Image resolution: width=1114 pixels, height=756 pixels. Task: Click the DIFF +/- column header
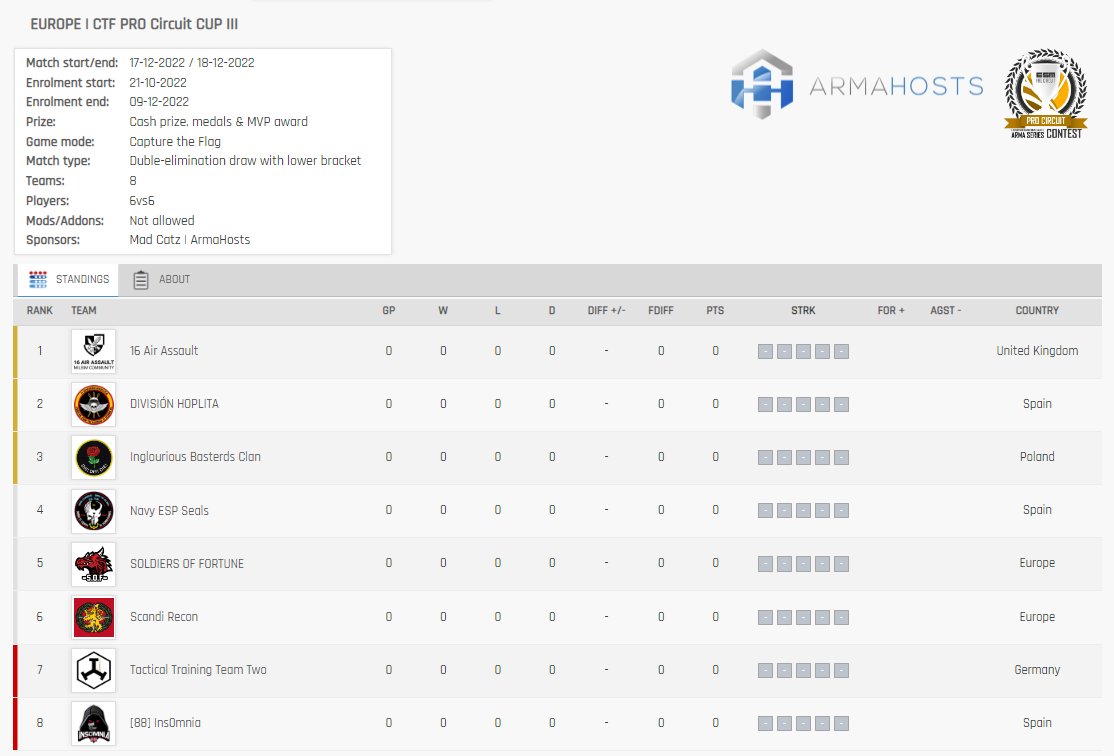[x=607, y=310]
